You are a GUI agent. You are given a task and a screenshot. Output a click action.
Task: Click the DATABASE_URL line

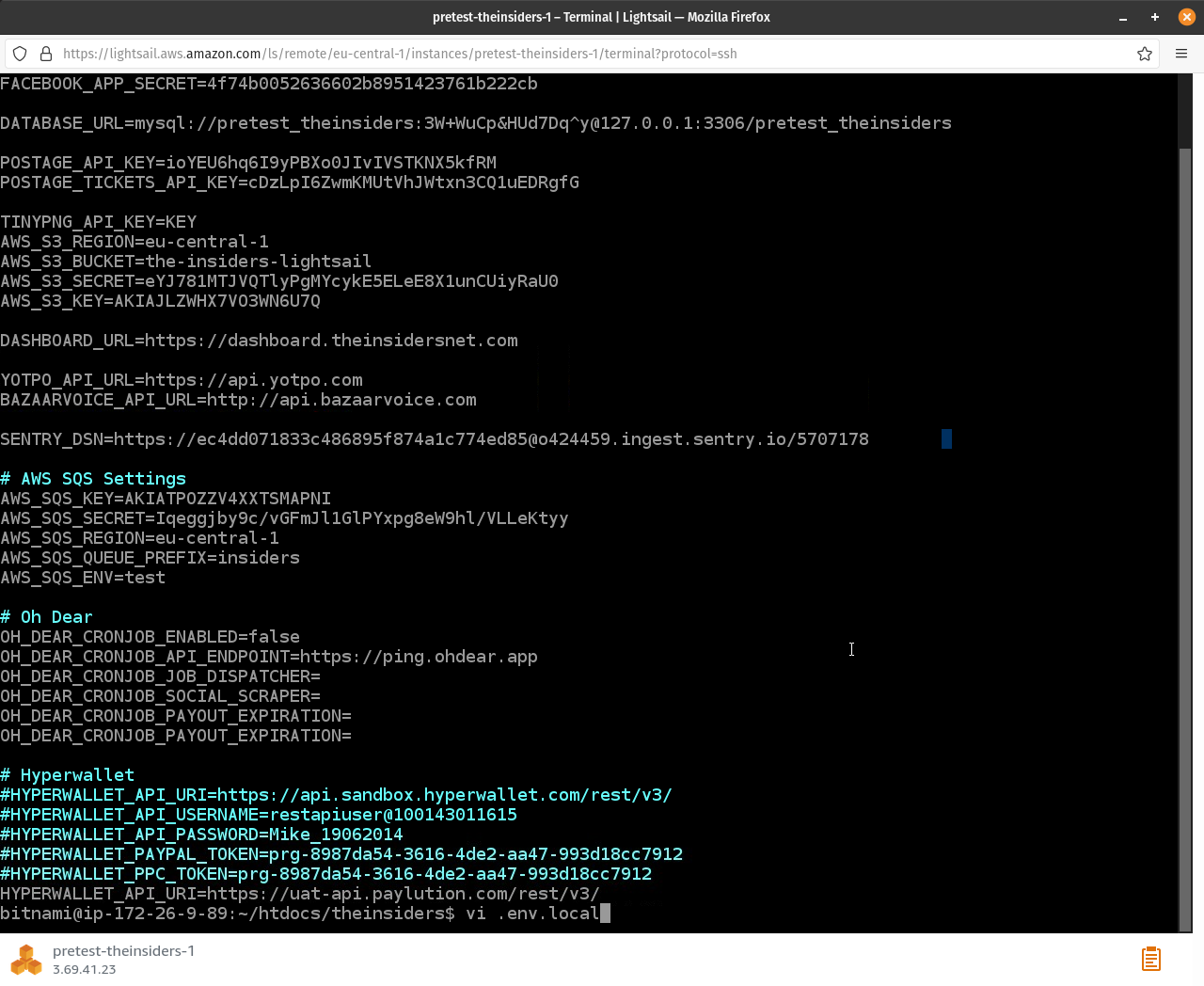click(x=476, y=123)
